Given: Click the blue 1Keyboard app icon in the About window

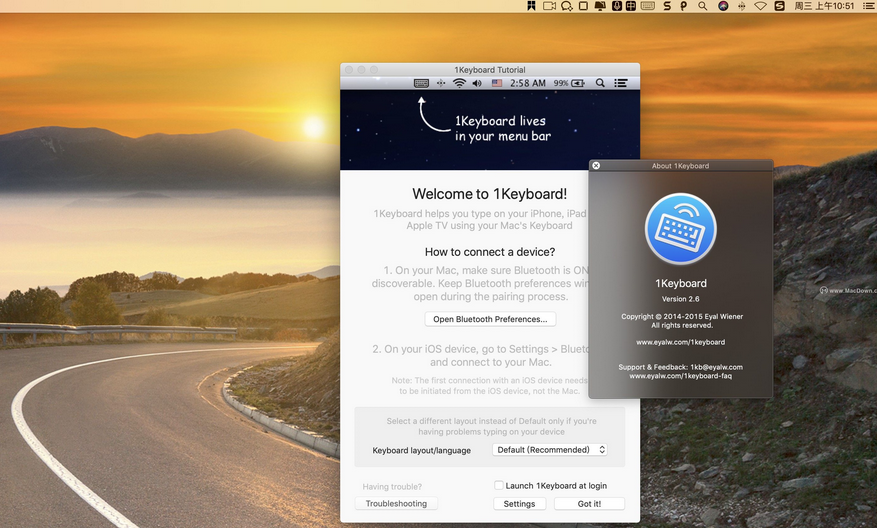Looking at the screenshot, I should [681, 229].
